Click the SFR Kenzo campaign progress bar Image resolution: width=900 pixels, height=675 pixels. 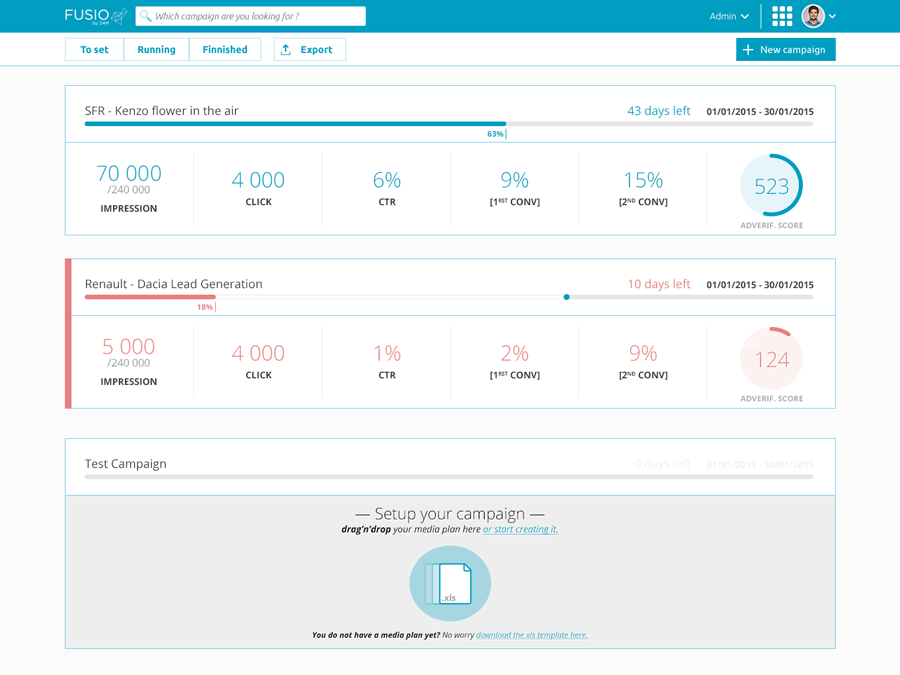click(449, 124)
